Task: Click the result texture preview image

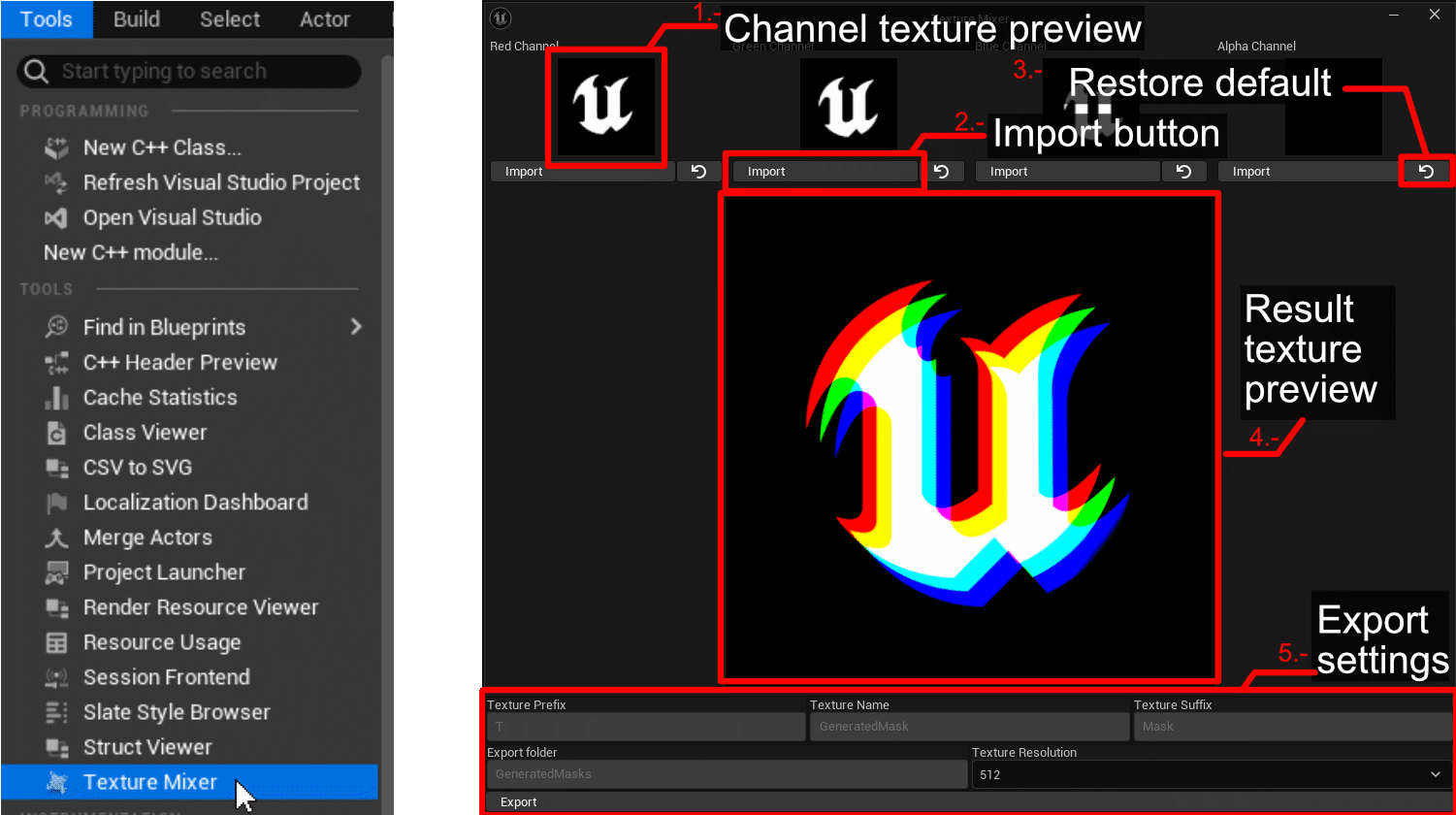Action: pyautogui.click(x=969, y=438)
